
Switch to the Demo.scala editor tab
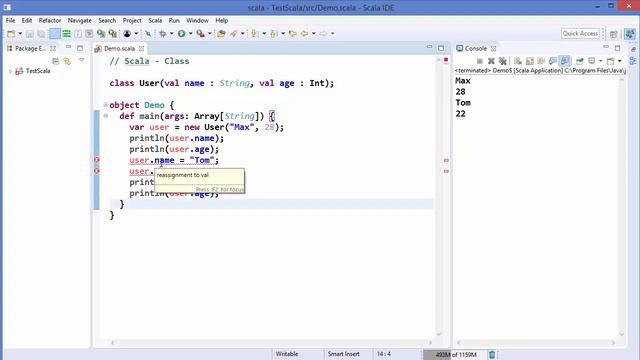[x=119, y=49]
